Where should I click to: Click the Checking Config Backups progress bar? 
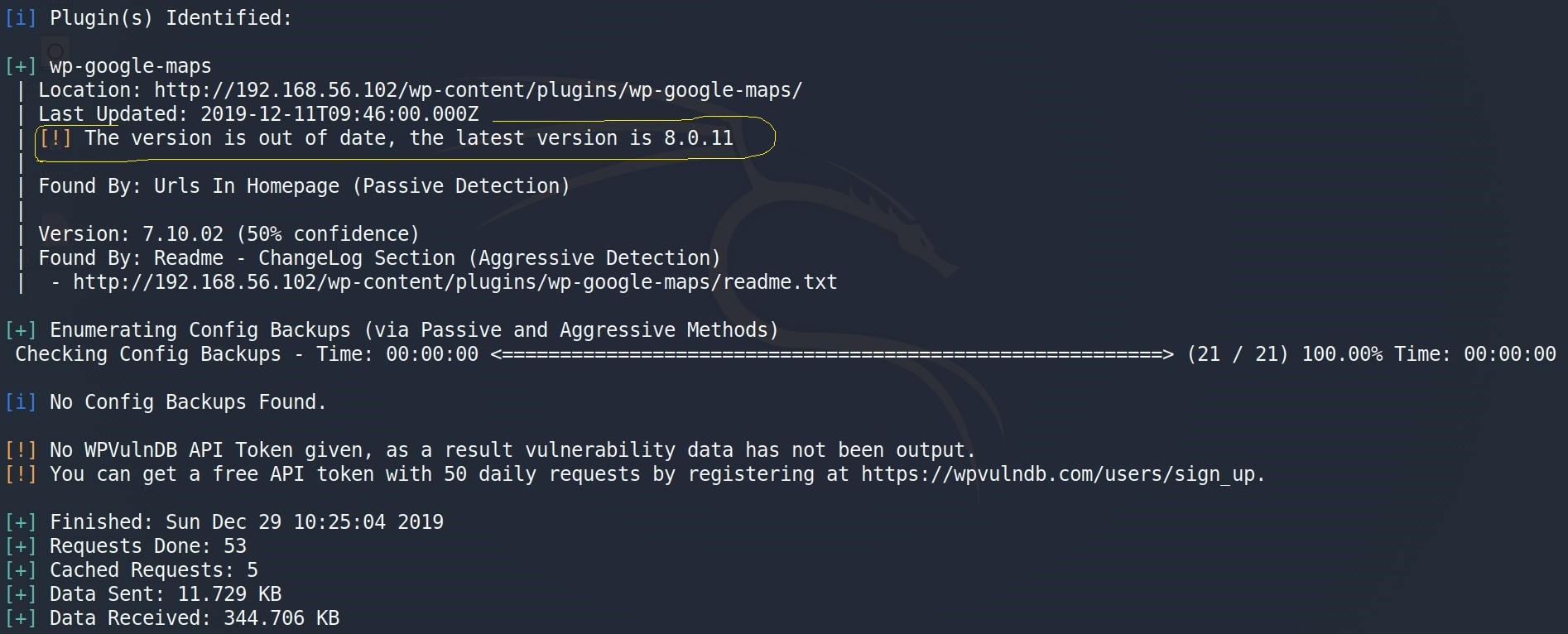tap(832, 354)
